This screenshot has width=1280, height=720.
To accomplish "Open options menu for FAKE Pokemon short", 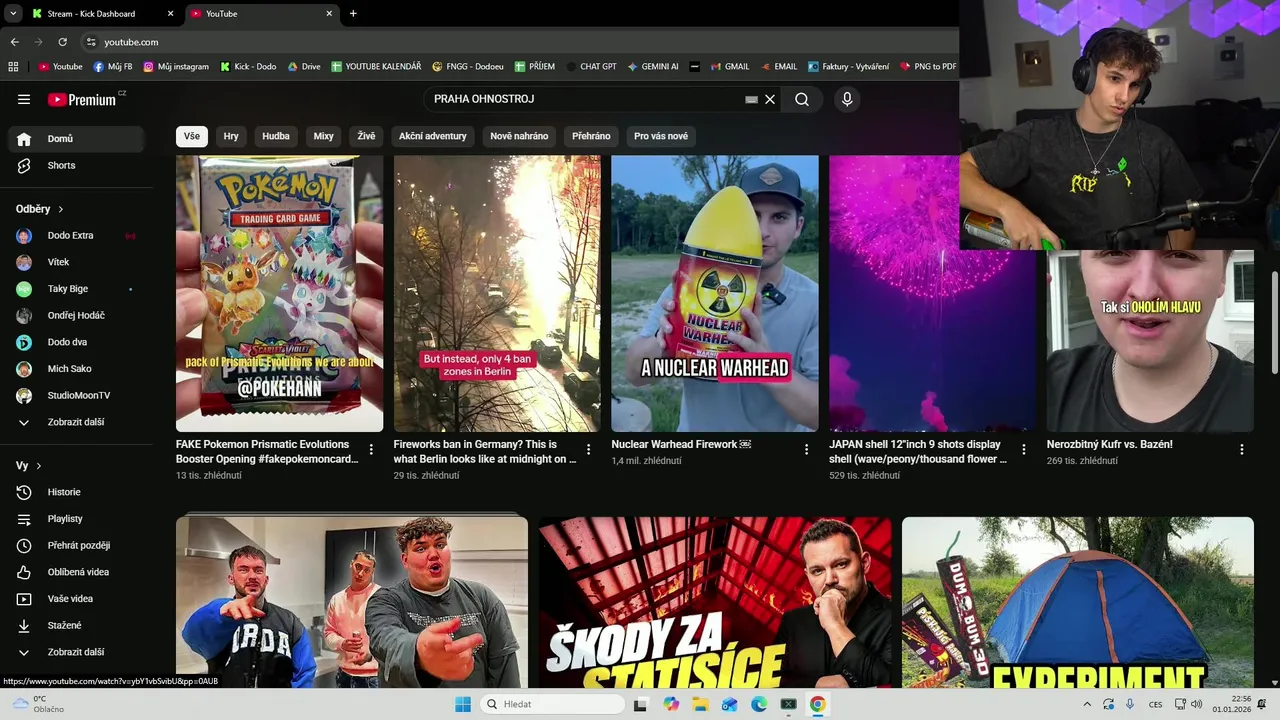I will (371, 450).
